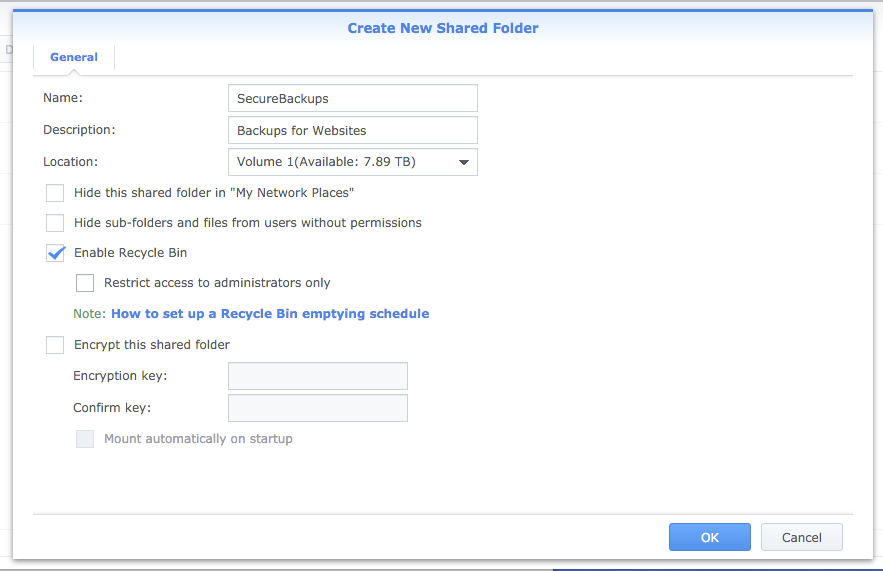Cancel the new shared folder dialog

801,537
